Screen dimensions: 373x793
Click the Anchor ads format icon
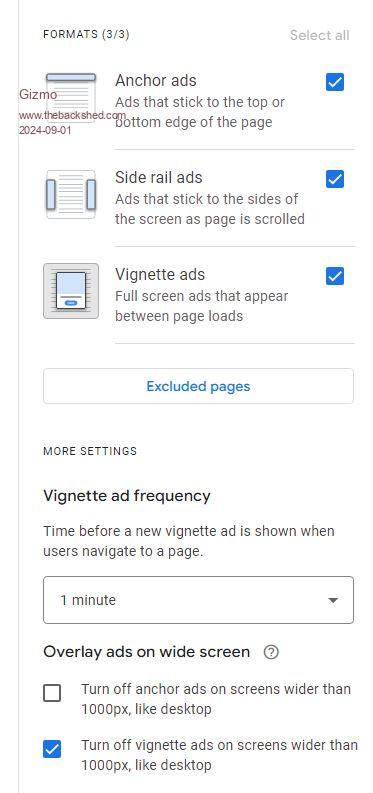pos(71,97)
